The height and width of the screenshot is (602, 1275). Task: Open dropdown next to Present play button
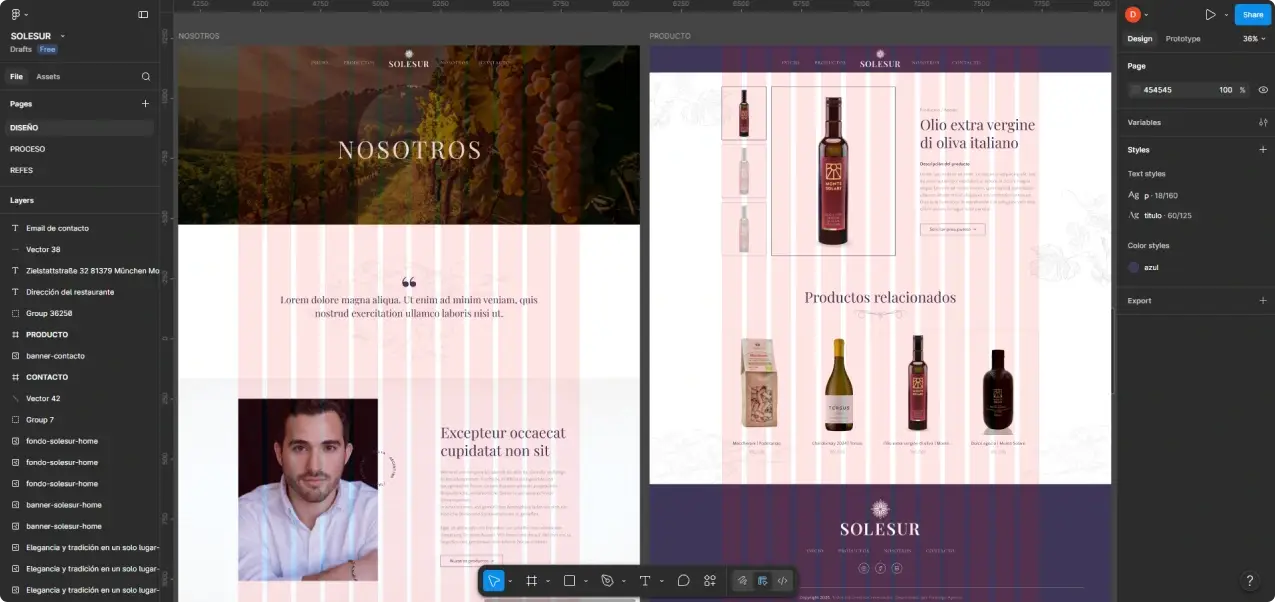(x=1226, y=15)
